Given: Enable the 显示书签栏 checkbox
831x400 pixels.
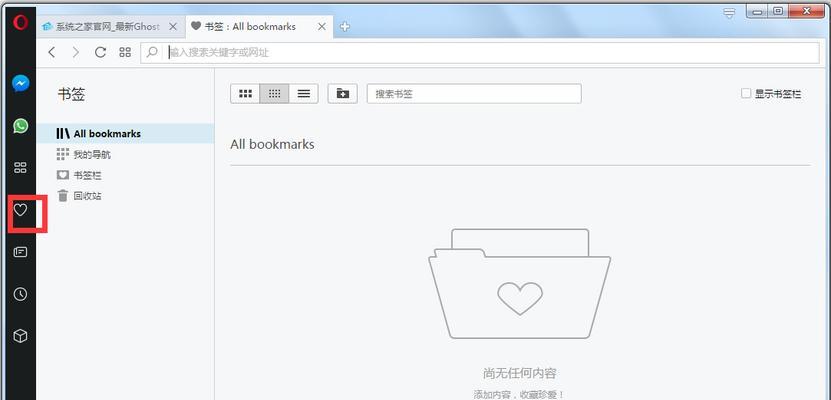Looking at the screenshot, I should click(x=746, y=94).
